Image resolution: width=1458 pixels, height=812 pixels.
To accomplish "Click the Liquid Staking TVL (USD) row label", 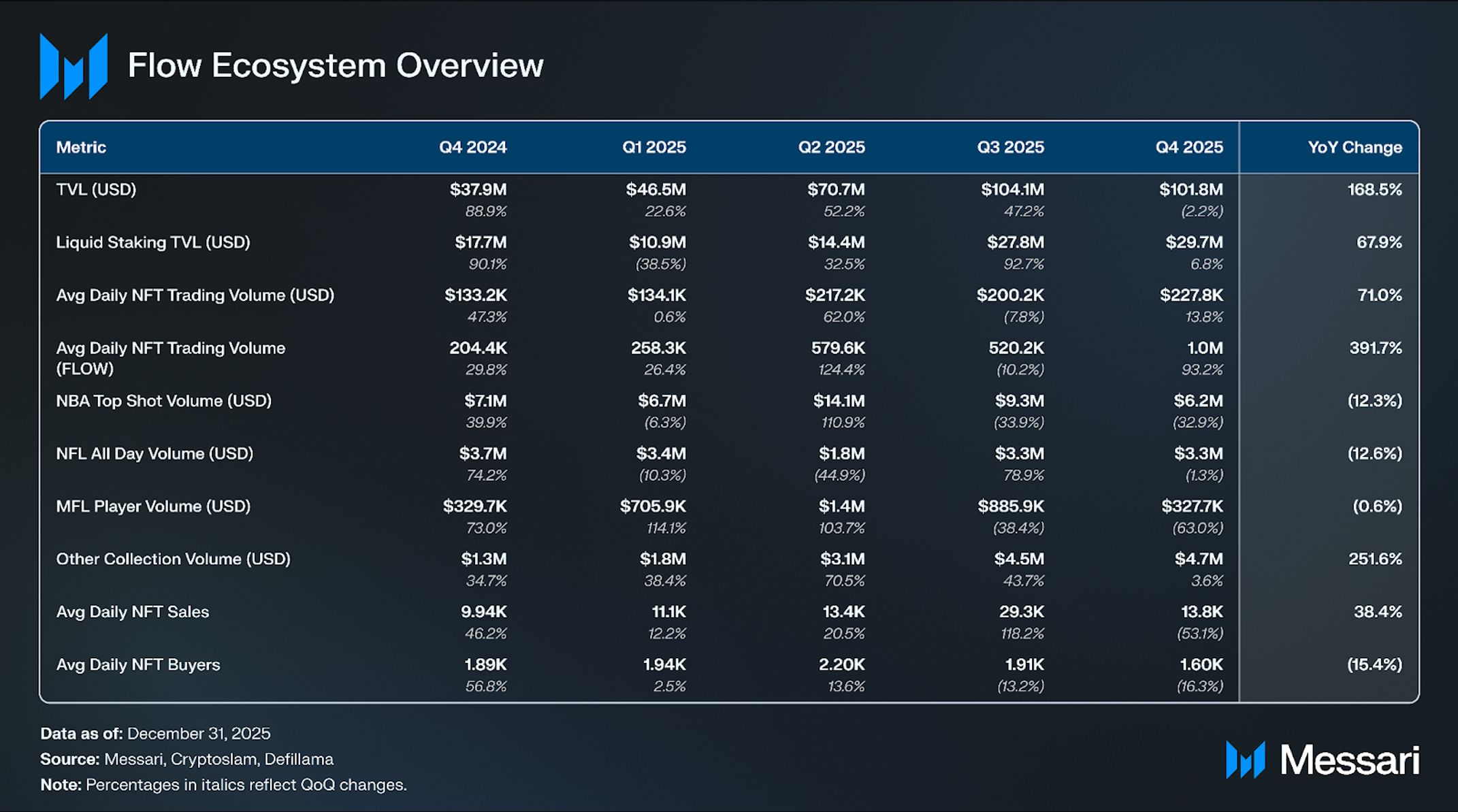I will pyautogui.click(x=153, y=242).
